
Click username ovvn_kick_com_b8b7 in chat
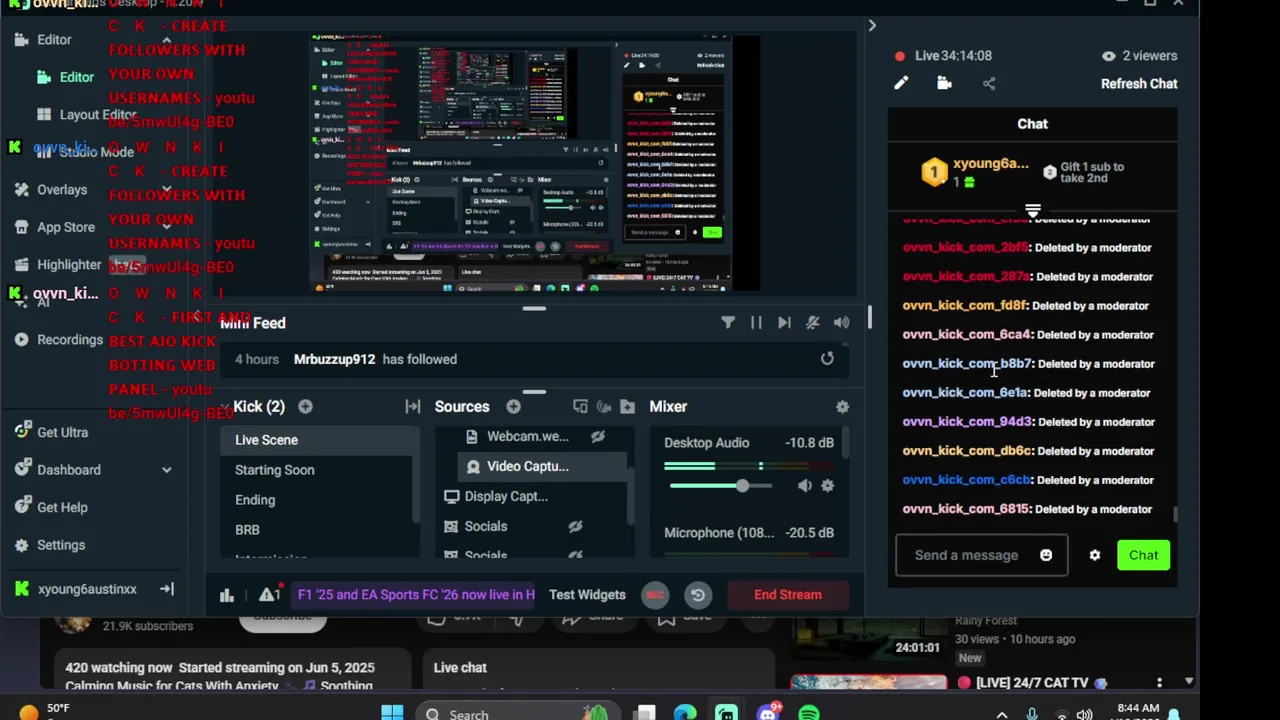[966, 364]
